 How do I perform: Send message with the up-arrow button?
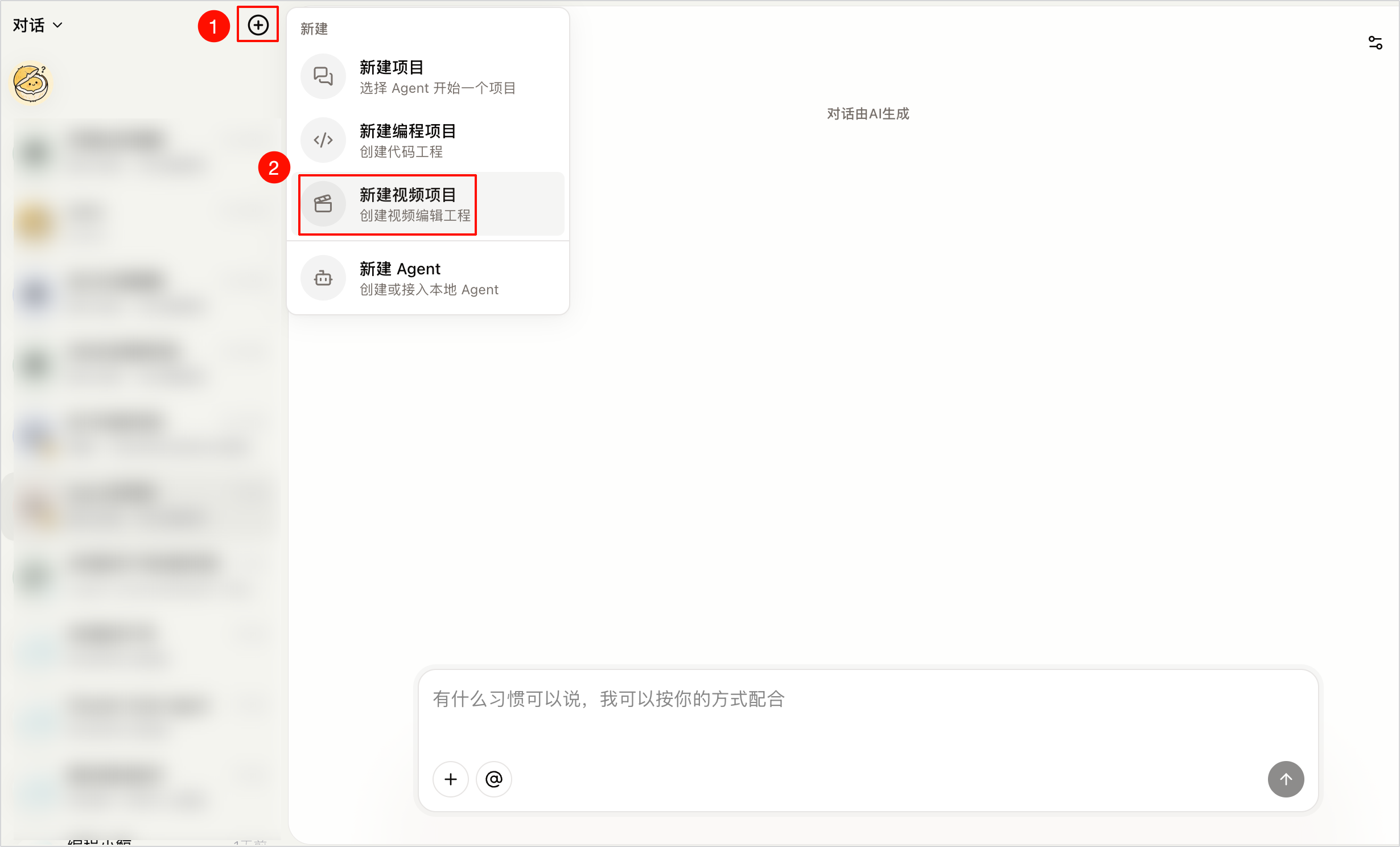pos(1286,779)
